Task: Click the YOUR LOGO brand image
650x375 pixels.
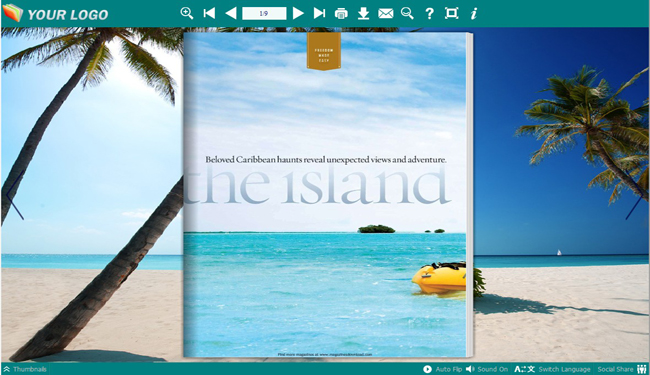Action: coord(56,14)
